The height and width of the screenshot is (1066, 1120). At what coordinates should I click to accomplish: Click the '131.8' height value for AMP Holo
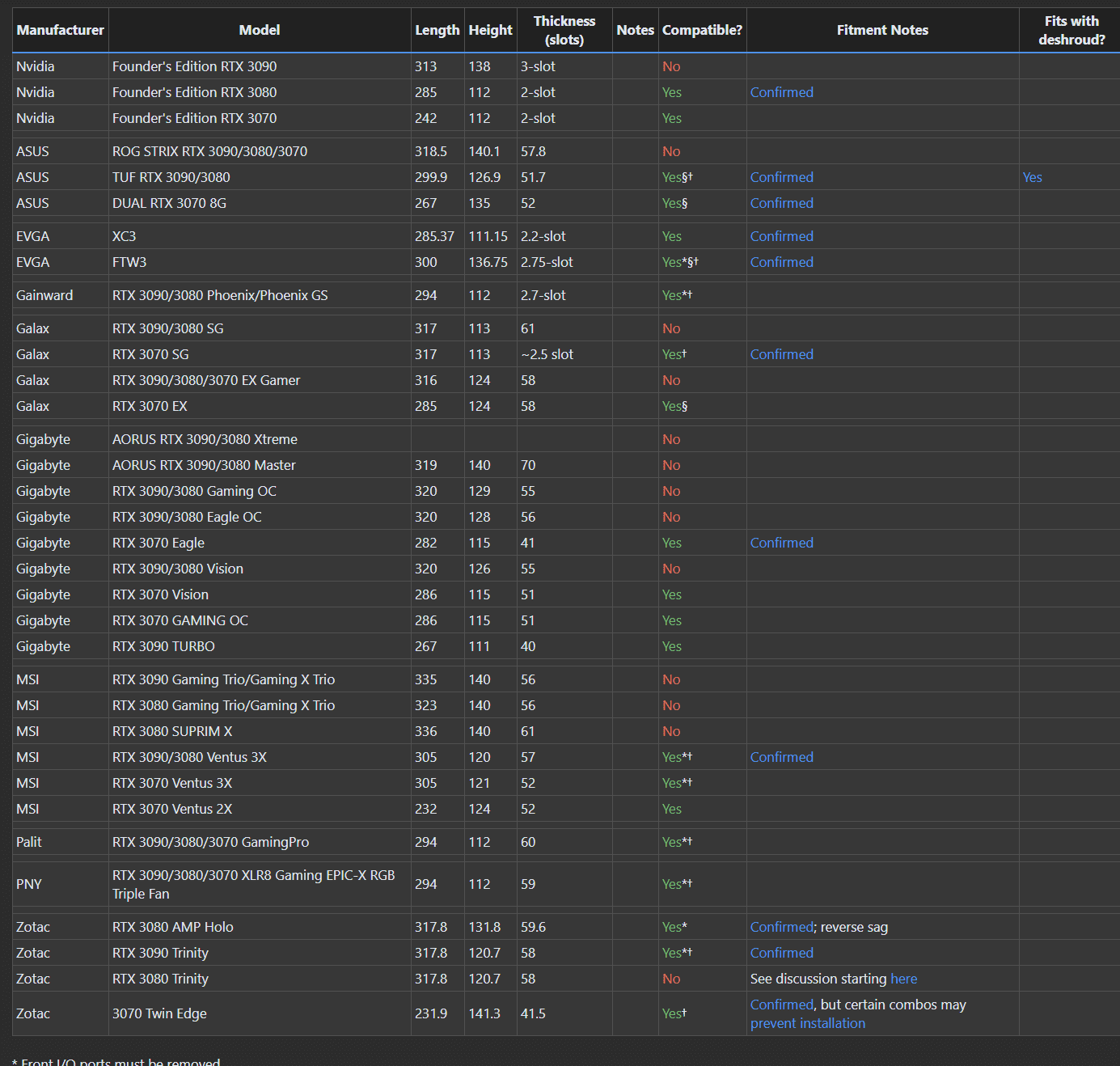[484, 927]
